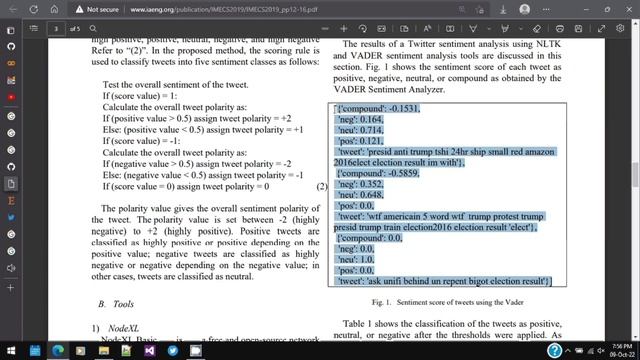
Task: Show hidden system tray icons
Action: click(x=568, y=351)
